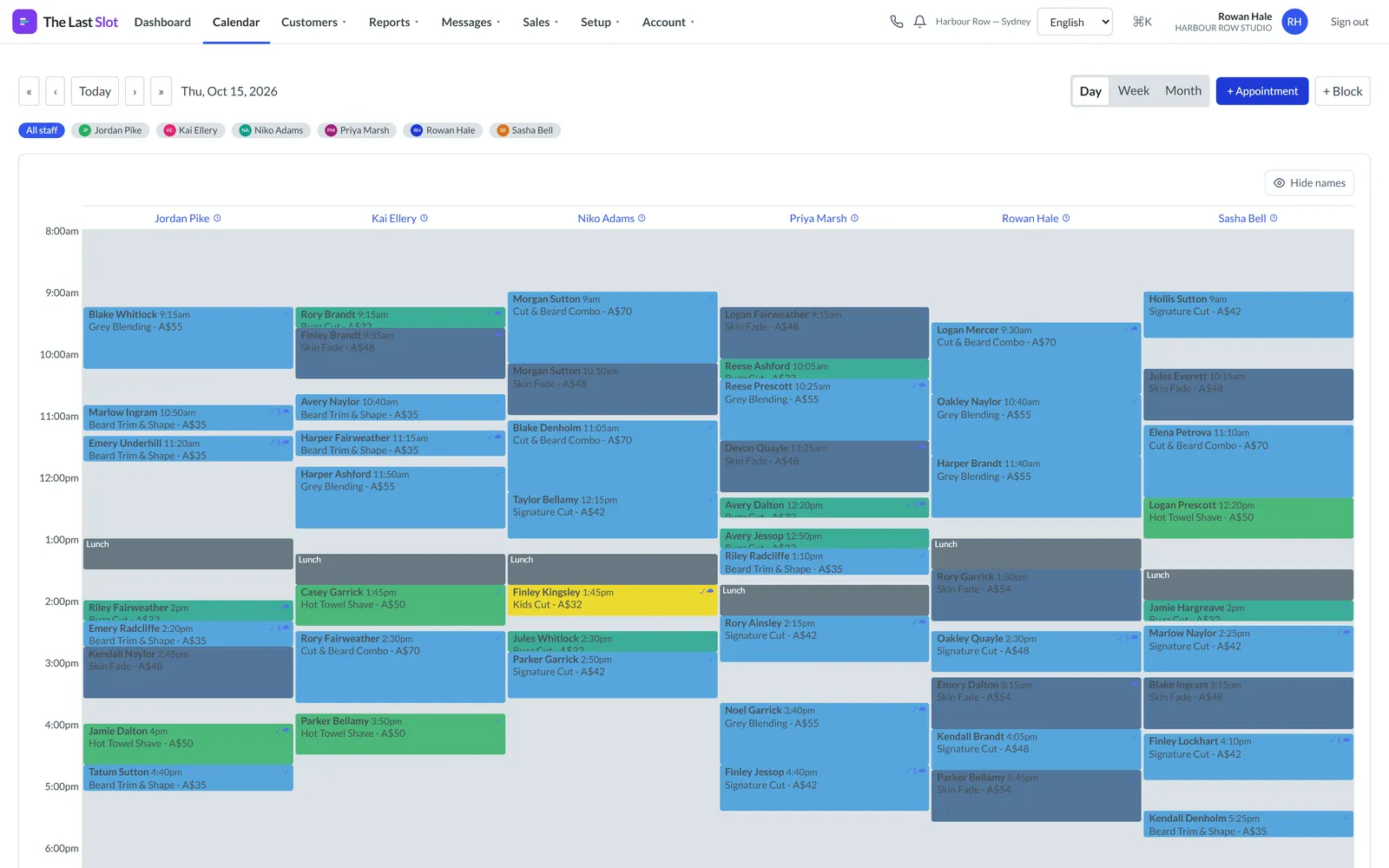Click the eye icon in Hide names
Image resolution: width=1389 pixels, height=868 pixels.
1279,183
